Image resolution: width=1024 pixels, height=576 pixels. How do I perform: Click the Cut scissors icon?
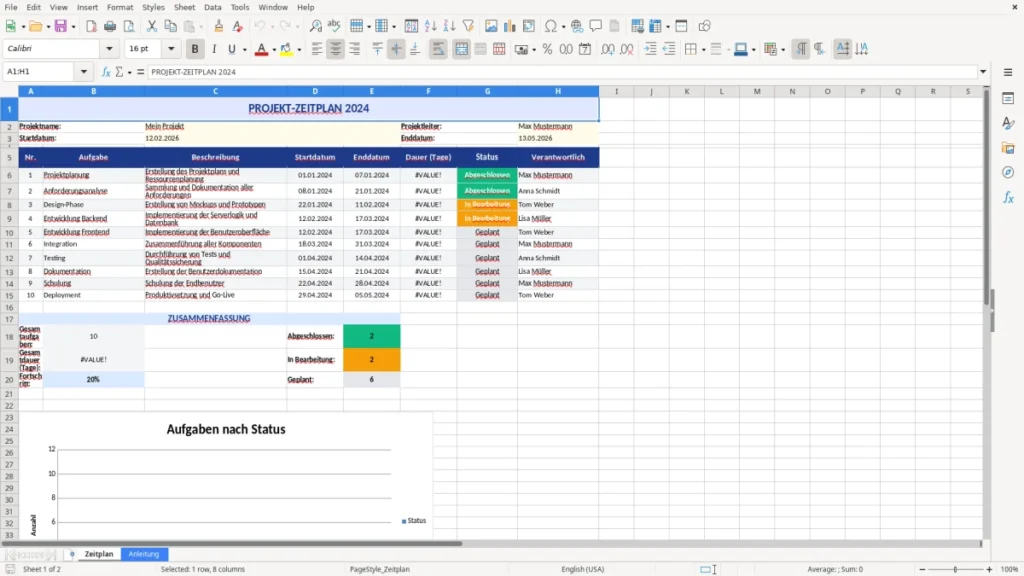(152, 26)
